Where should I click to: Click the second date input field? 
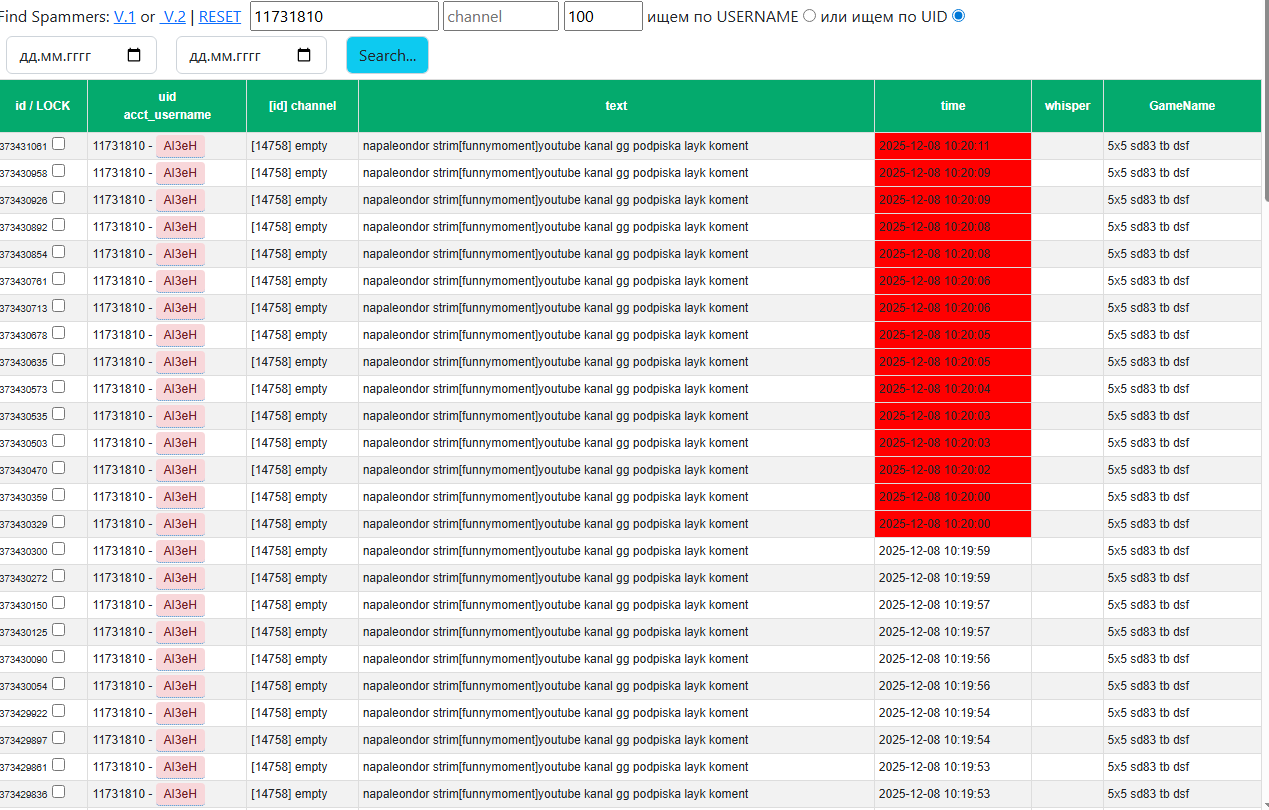point(251,55)
